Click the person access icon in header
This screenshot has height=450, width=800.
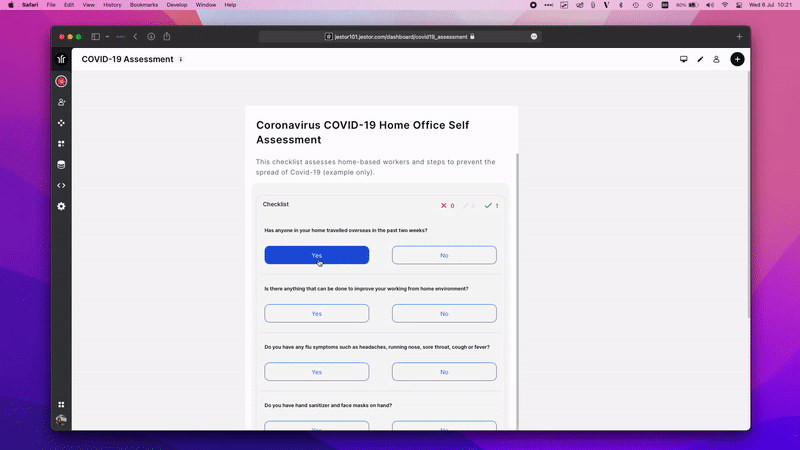tap(716, 59)
